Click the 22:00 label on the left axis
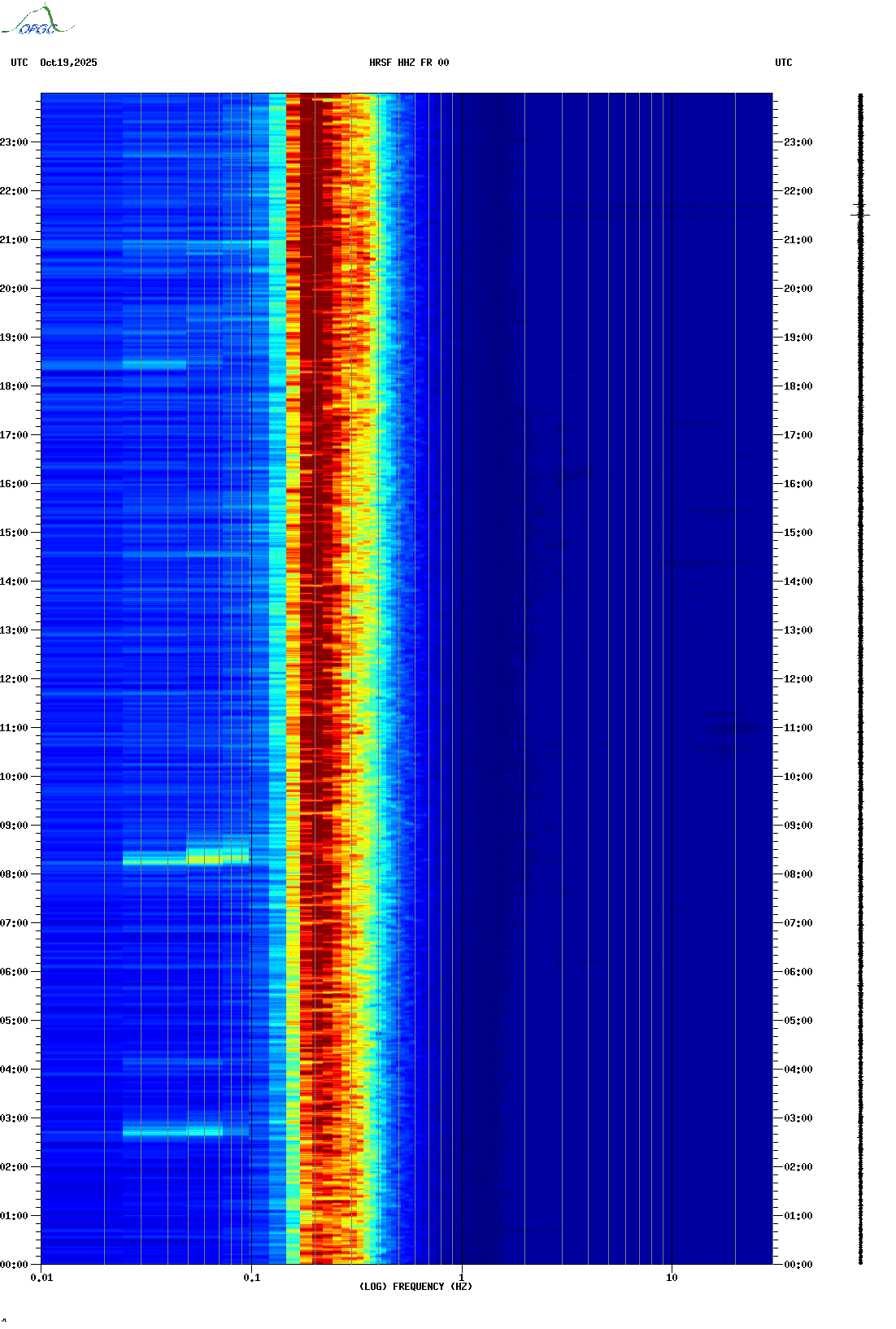The width and height of the screenshot is (896, 1329). click(x=14, y=191)
